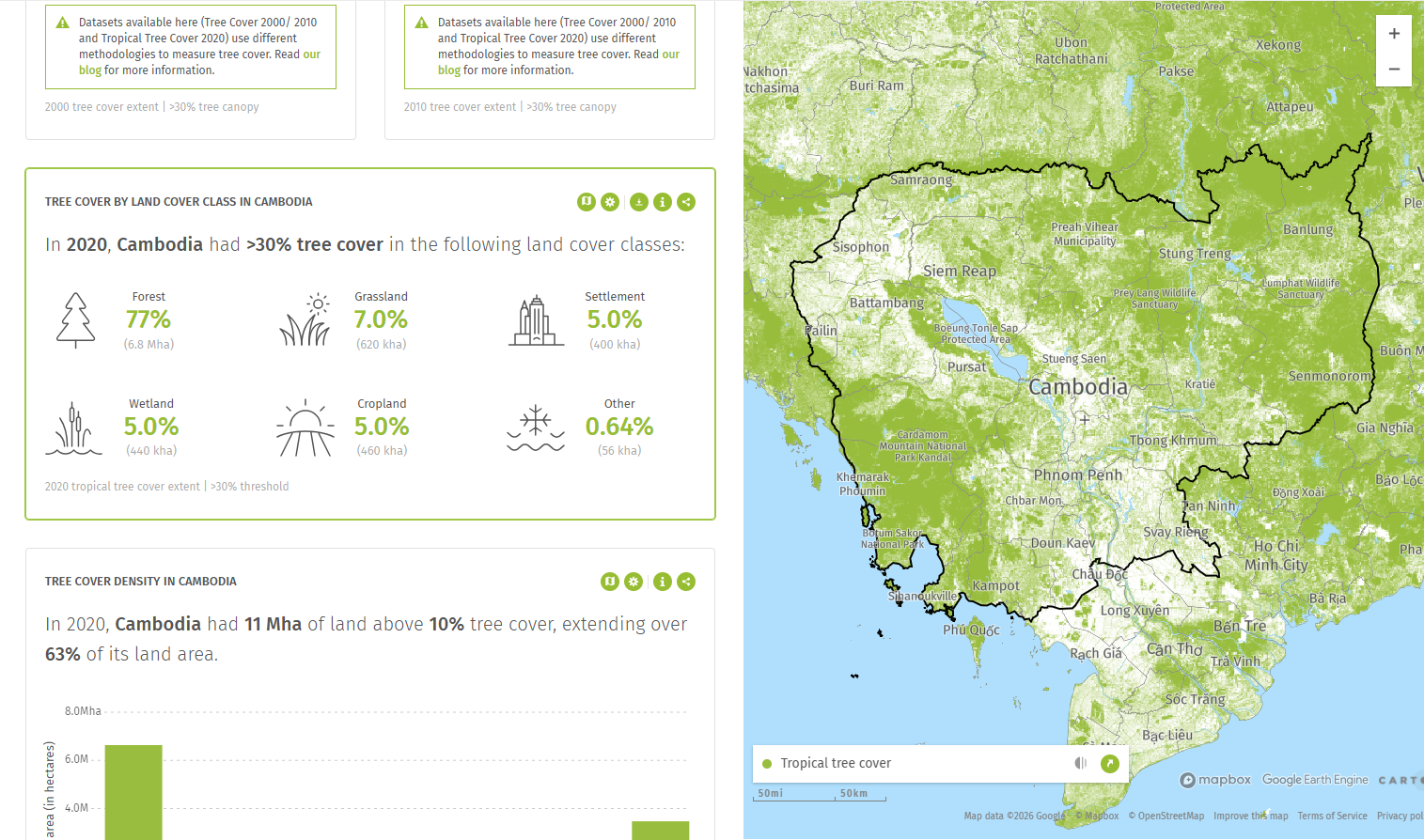Click Tropical tree cover legend color dot
The width and height of the screenshot is (1424, 840).
(767, 764)
